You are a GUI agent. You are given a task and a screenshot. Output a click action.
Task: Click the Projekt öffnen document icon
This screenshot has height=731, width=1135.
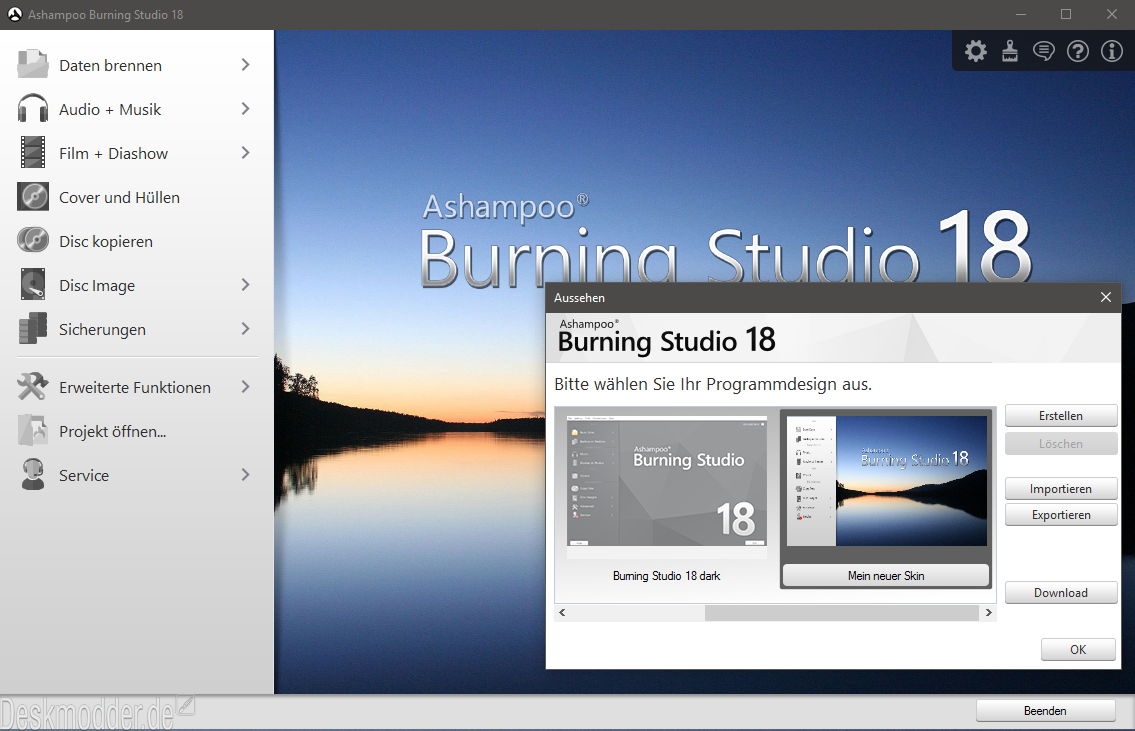33,431
